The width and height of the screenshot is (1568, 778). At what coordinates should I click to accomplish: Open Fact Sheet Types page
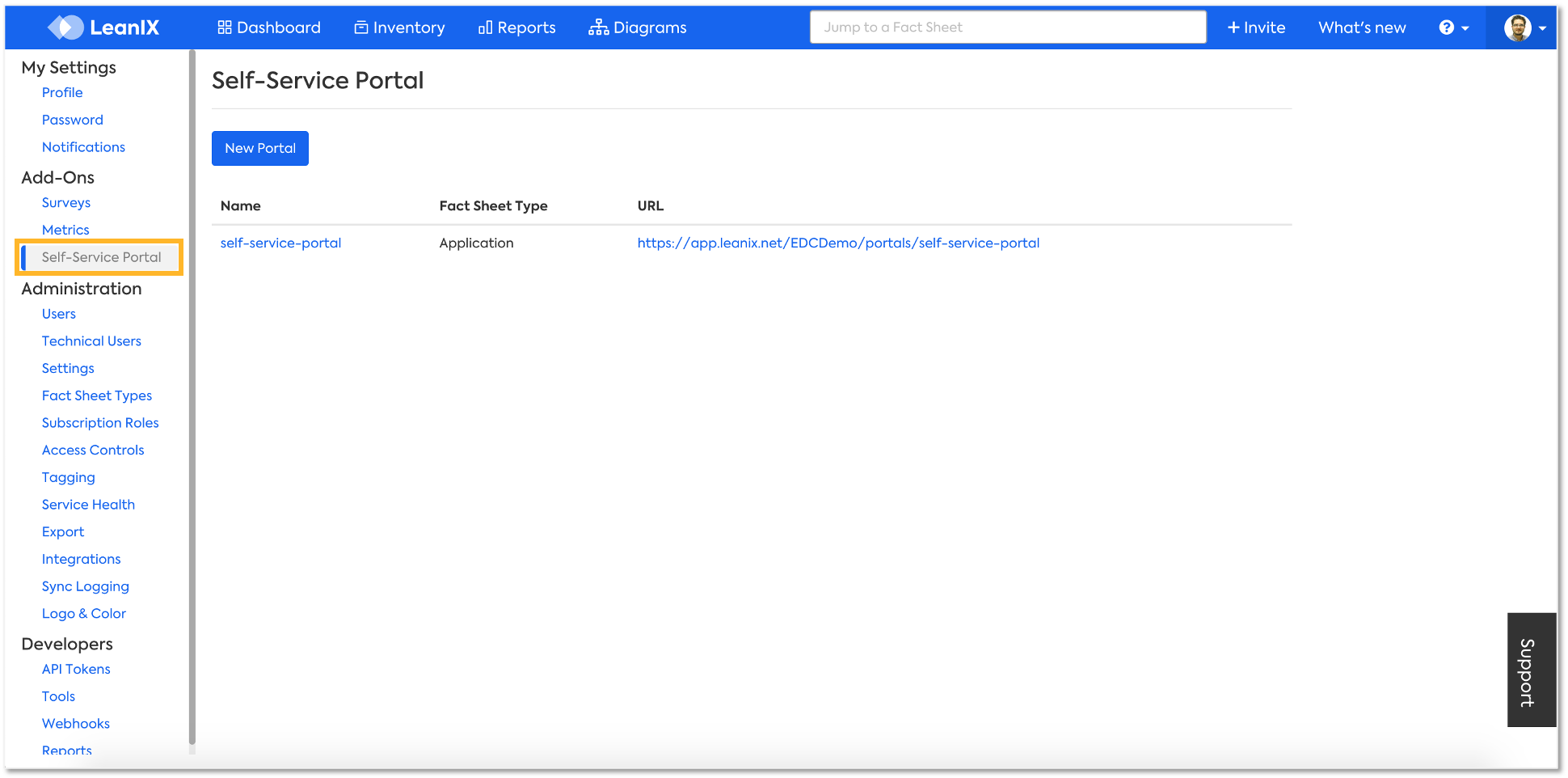coord(97,395)
